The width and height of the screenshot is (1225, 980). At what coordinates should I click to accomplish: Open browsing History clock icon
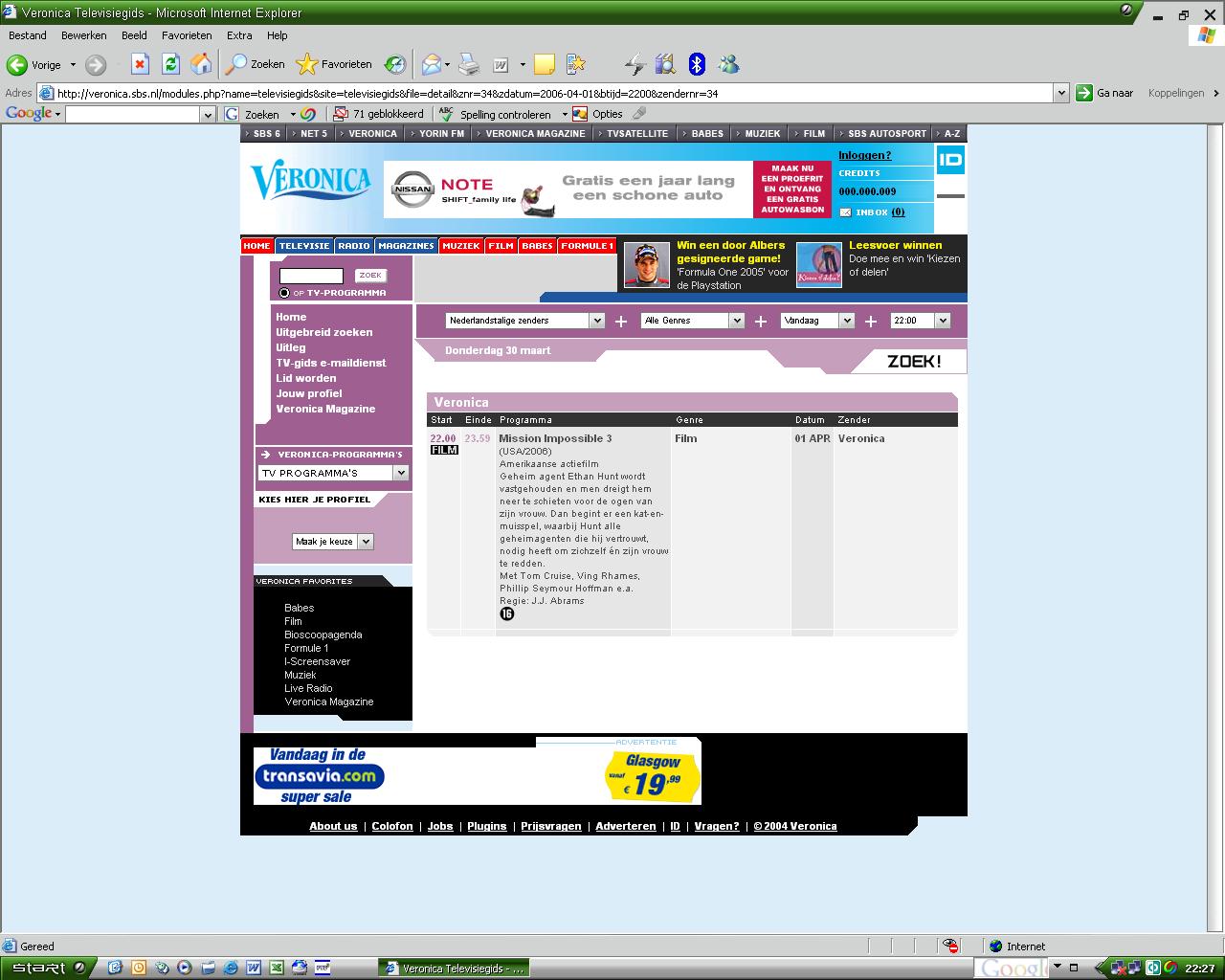(x=395, y=64)
